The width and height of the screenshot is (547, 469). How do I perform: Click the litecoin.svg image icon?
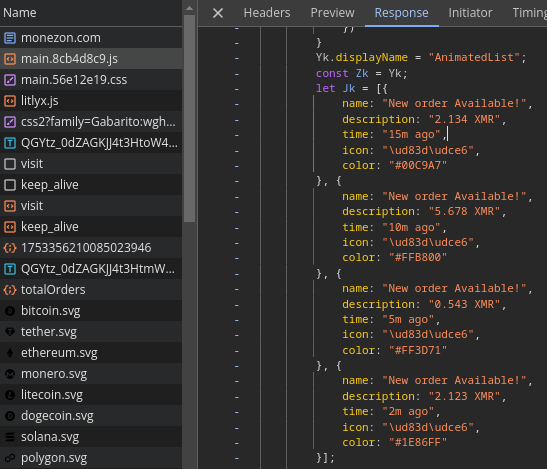10,395
